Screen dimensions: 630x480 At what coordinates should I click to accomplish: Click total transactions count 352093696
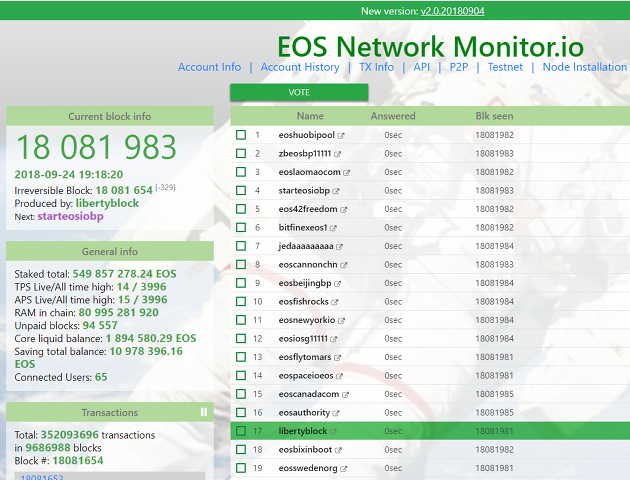coord(70,435)
